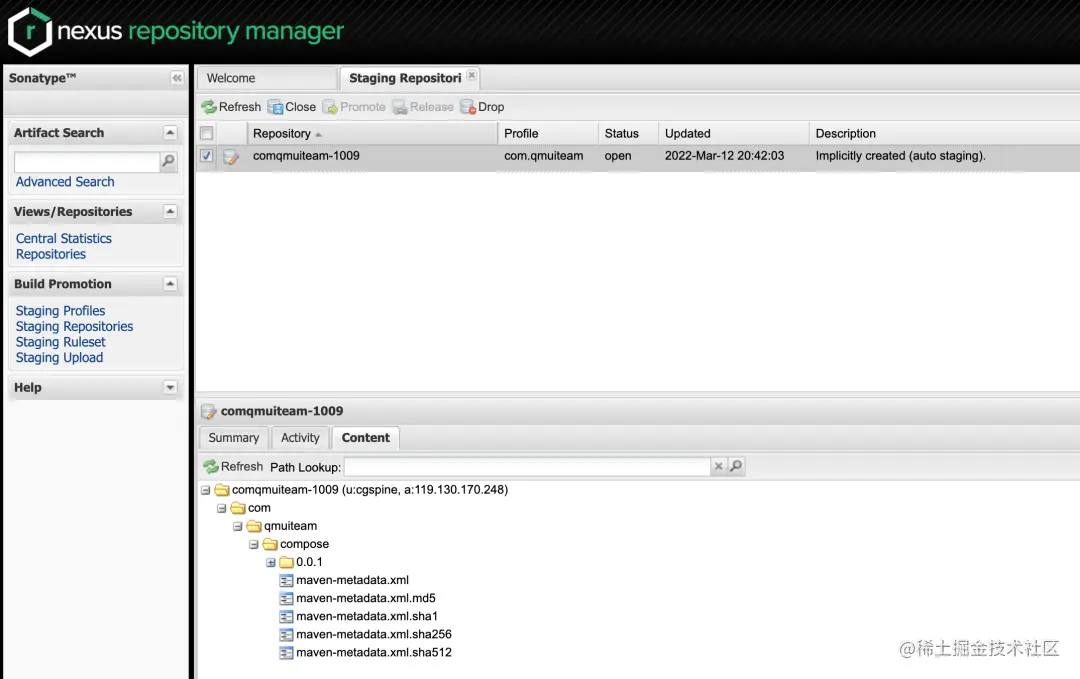Image resolution: width=1080 pixels, height=679 pixels.
Task: Sort by the Status column header
Action: point(628,133)
